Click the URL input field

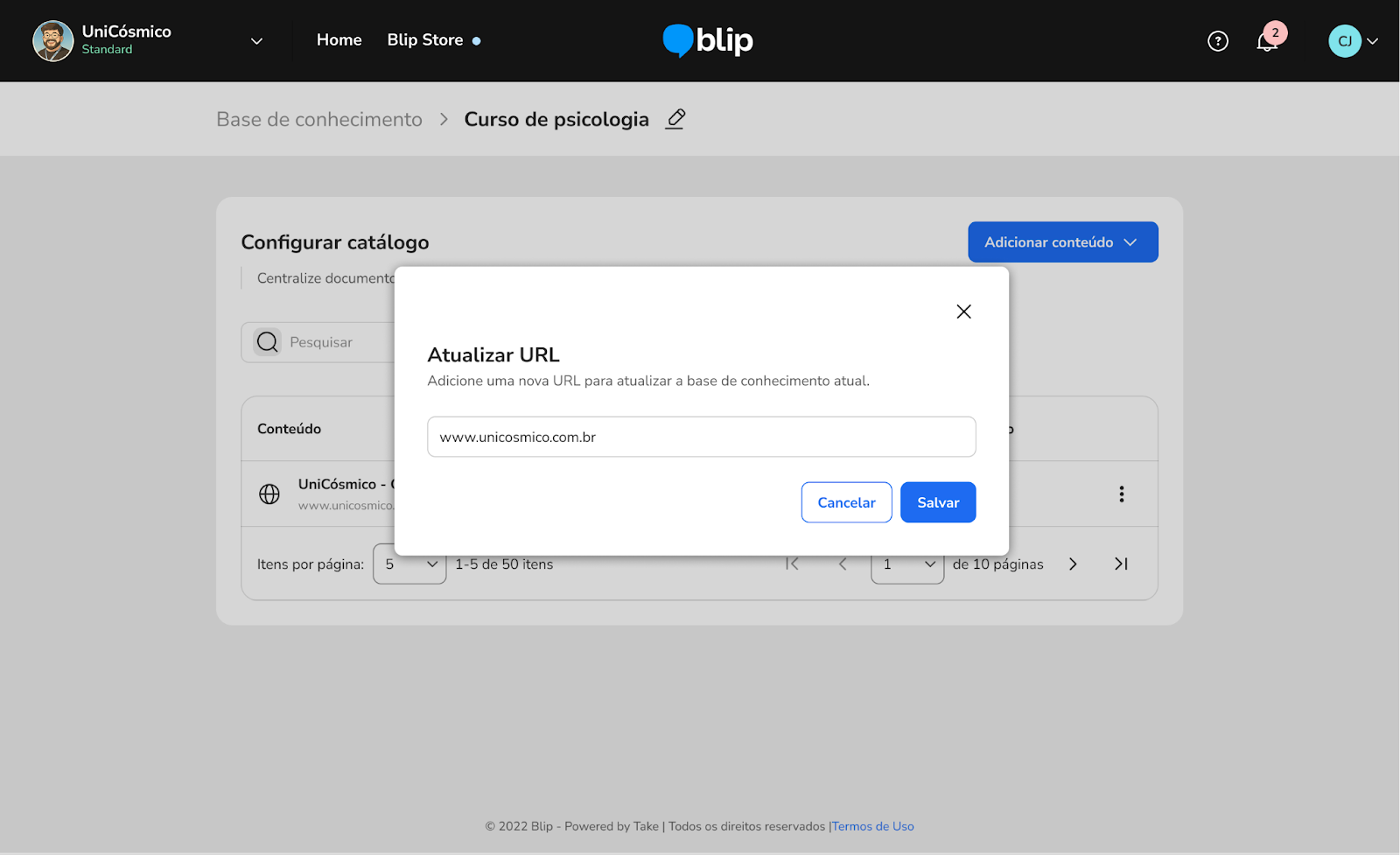(701, 437)
